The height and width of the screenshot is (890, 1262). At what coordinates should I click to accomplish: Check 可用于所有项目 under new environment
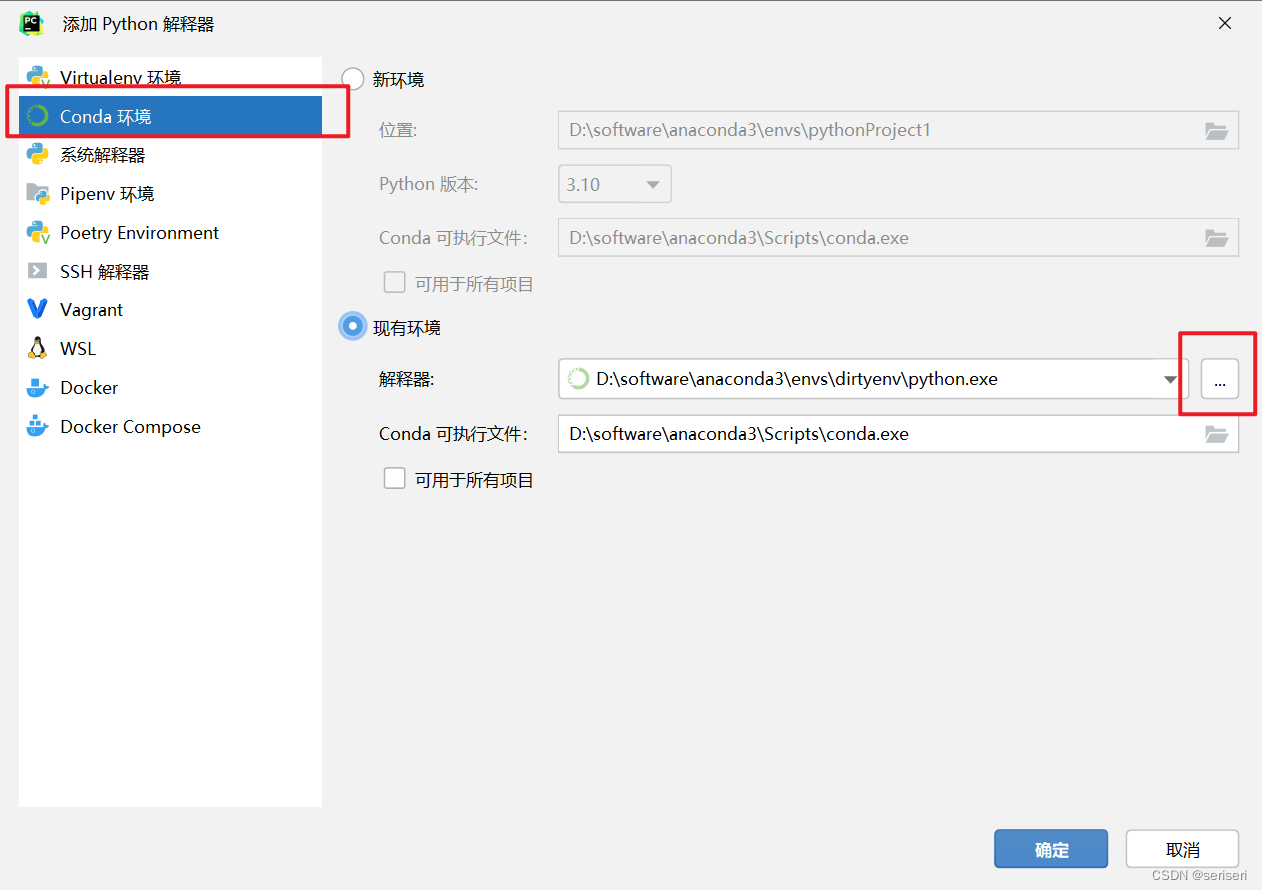[395, 283]
